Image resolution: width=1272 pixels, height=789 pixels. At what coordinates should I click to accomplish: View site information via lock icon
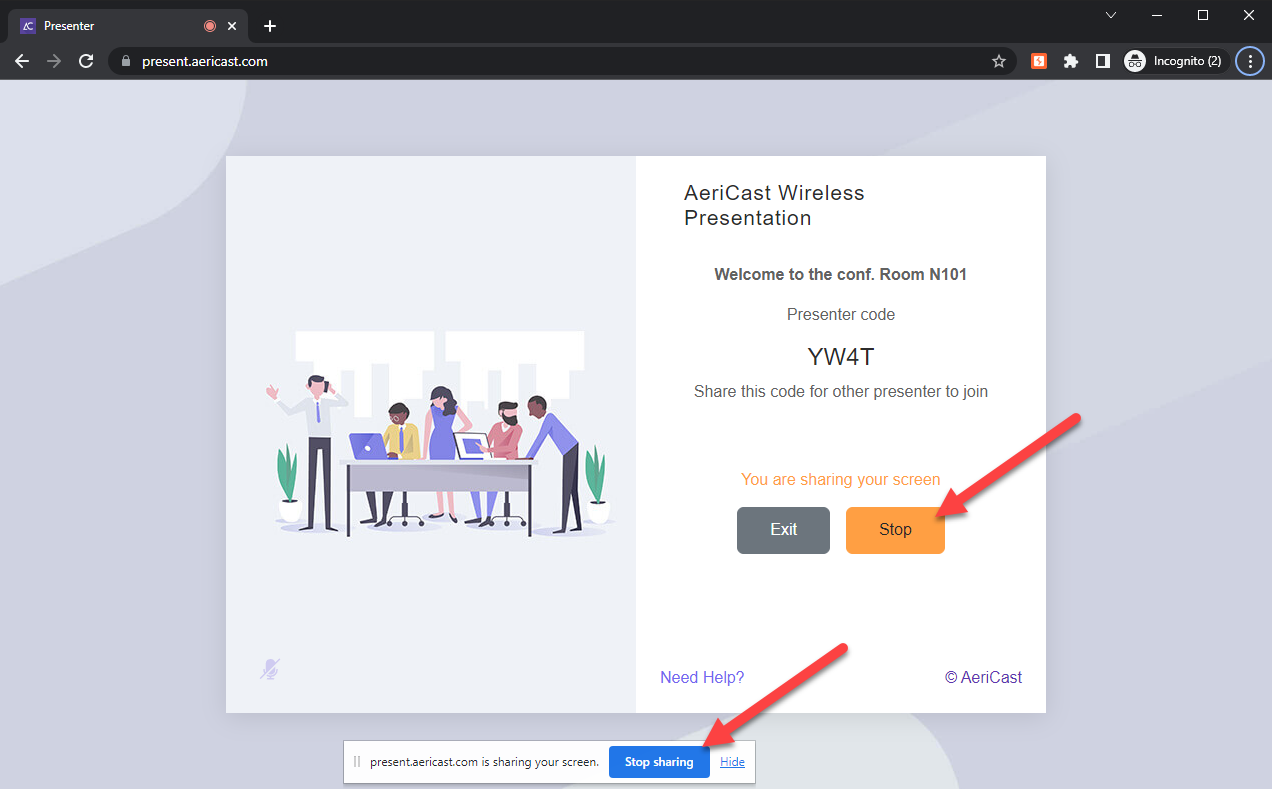pos(126,61)
